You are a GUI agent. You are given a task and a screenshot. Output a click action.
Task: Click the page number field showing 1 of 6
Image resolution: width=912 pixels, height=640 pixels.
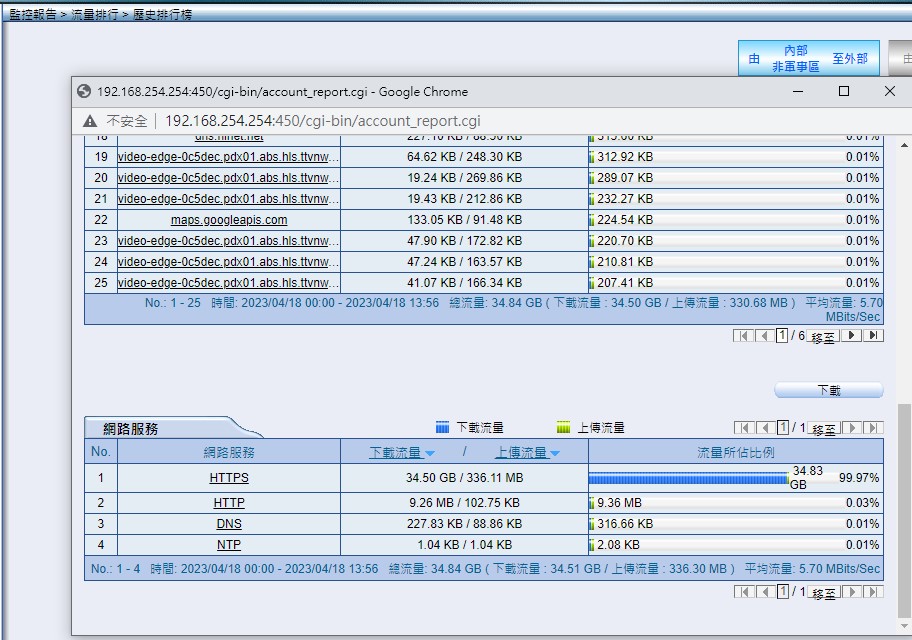point(782,336)
